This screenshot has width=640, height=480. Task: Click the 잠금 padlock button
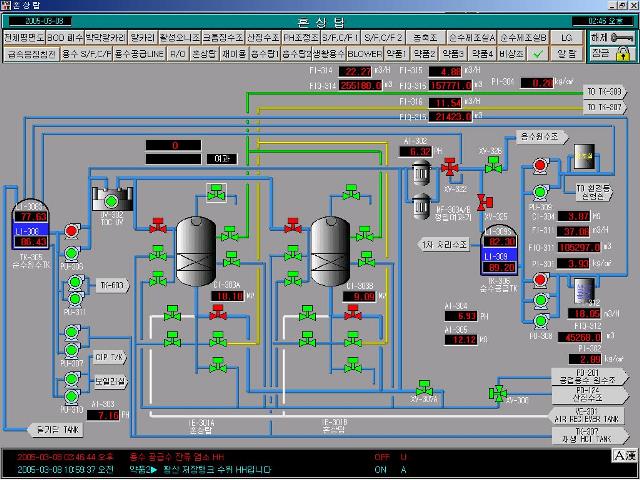(611, 53)
